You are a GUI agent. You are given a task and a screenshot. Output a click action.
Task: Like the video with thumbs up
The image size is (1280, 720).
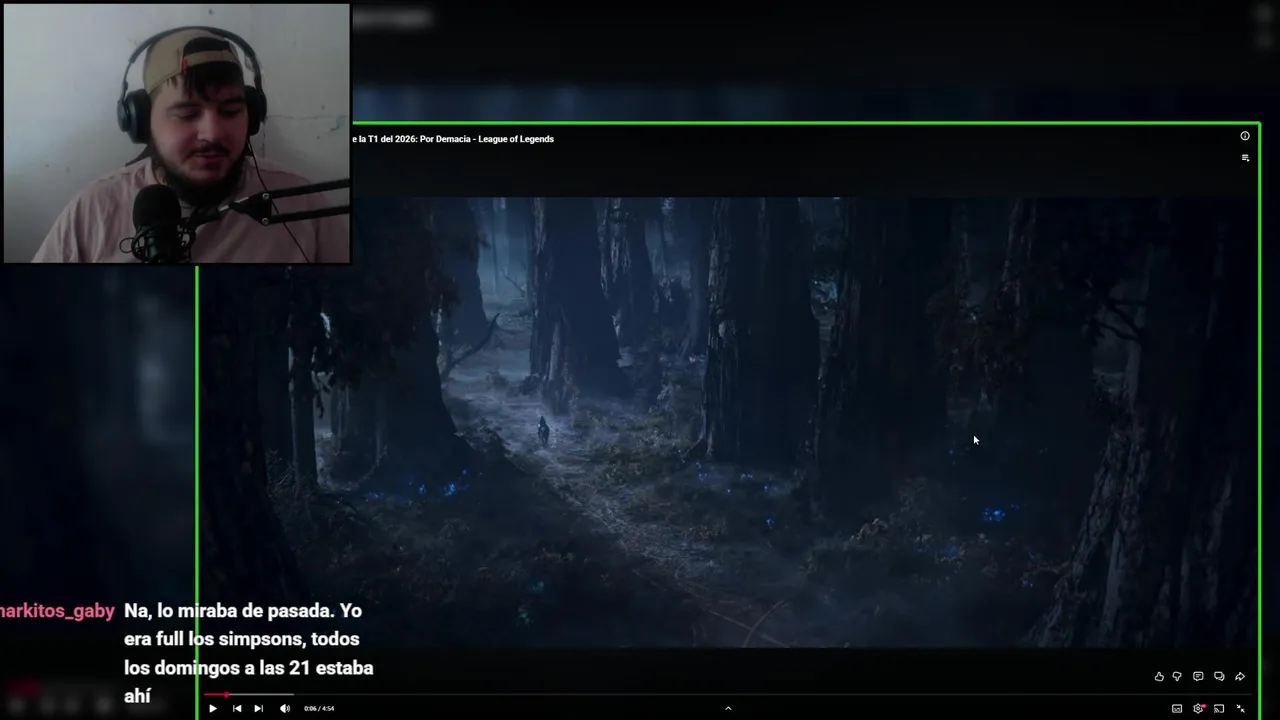click(x=1159, y=677)
